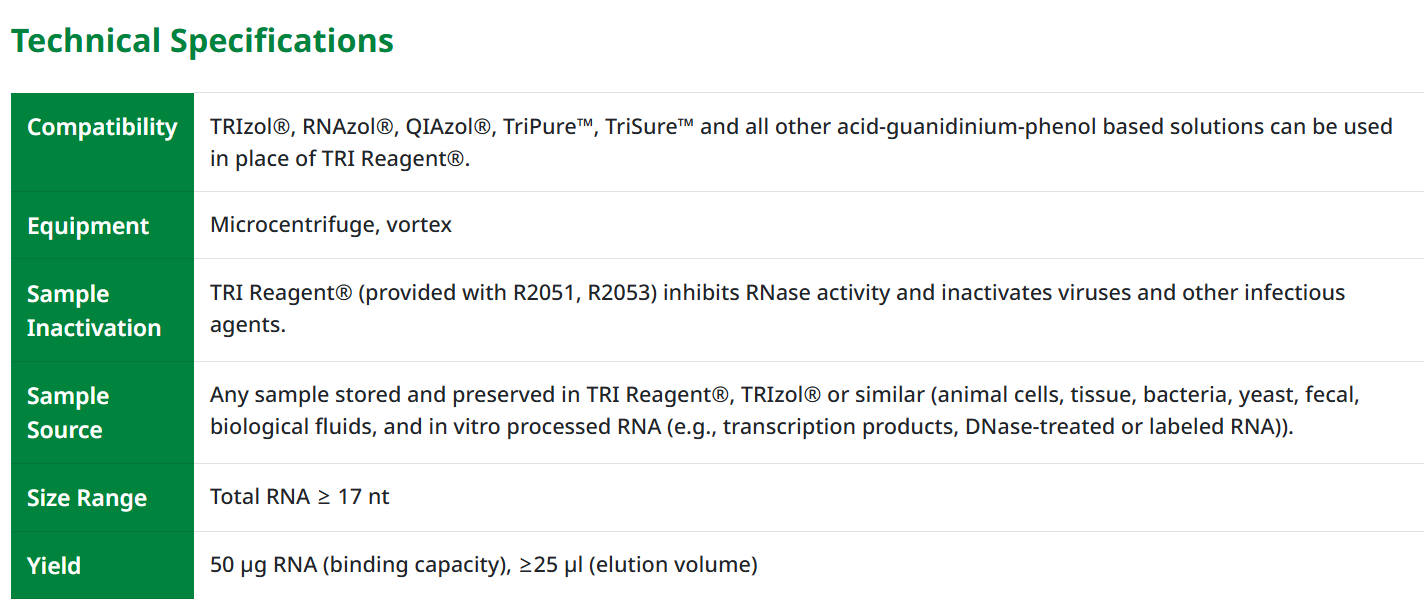Click the "≥25 µl (elution volume)" text
The height and width of the screenshot is (605, 1424).
638,565
